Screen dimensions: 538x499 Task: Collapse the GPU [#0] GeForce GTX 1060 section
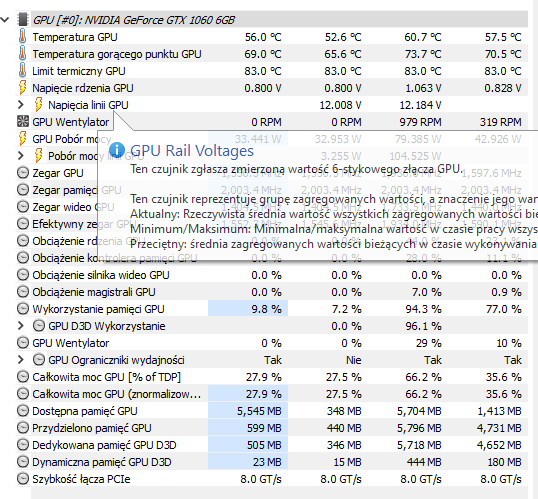[5, 20]
